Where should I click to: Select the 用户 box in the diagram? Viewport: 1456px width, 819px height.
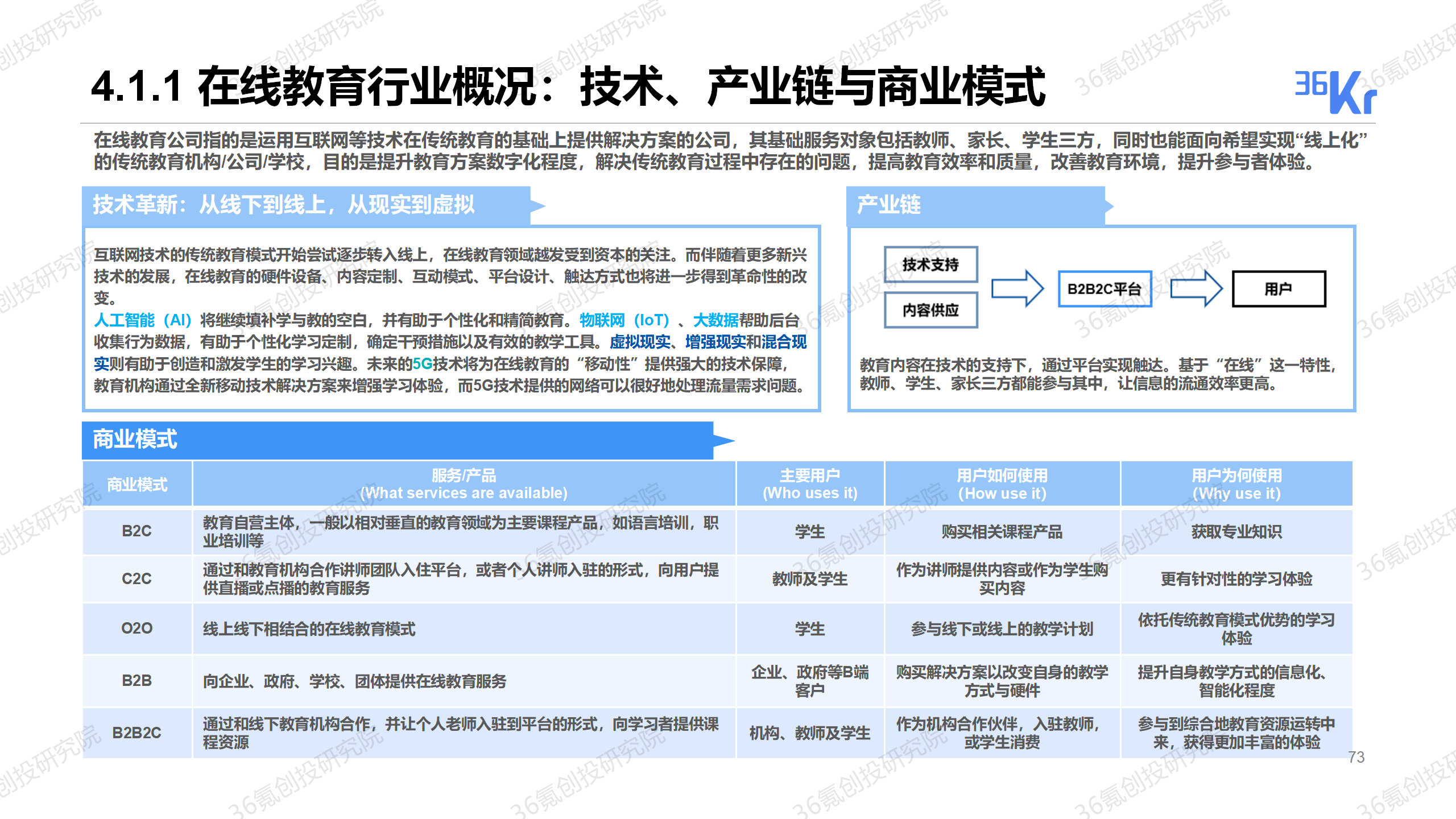1279,289
